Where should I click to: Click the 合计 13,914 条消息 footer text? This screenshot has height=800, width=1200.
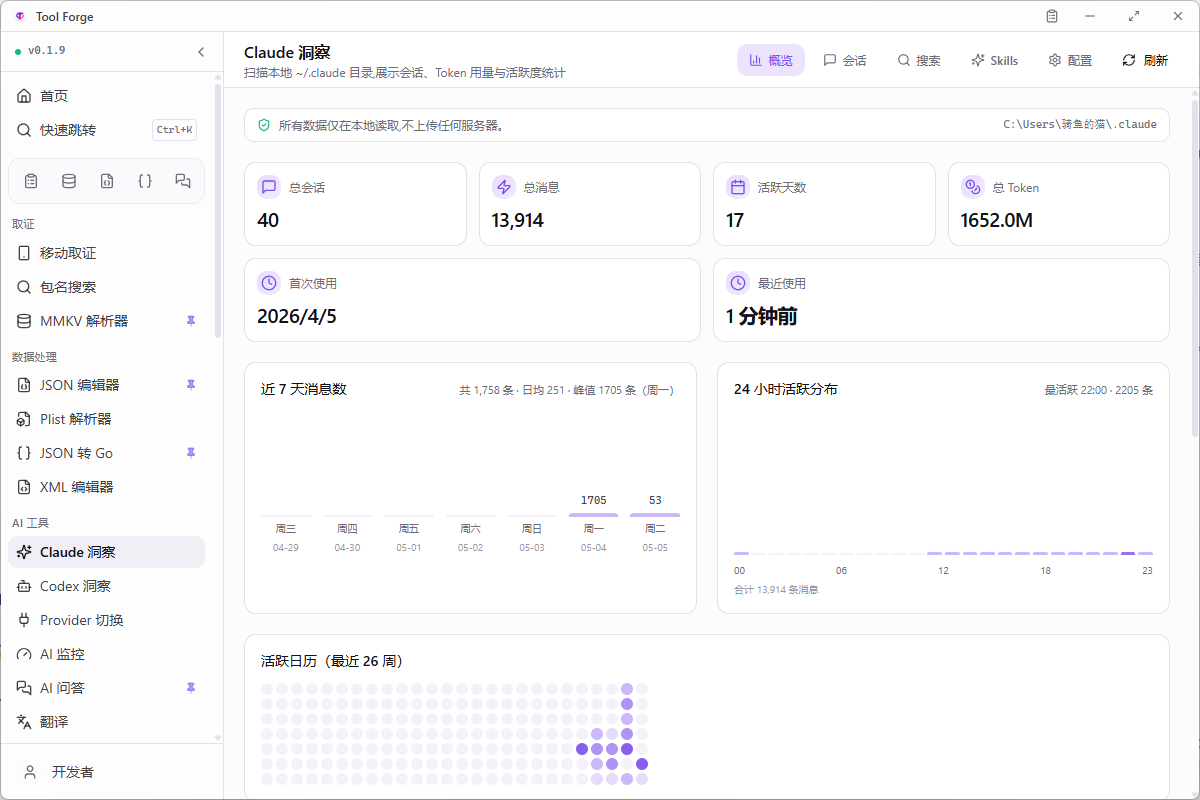point(776,590)
